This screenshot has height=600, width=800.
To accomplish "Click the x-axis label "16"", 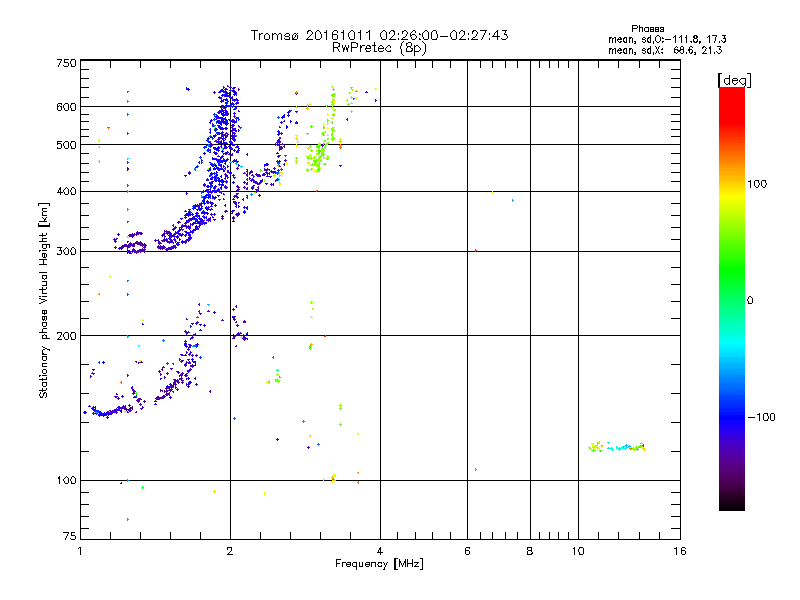I will click(680, 551).
